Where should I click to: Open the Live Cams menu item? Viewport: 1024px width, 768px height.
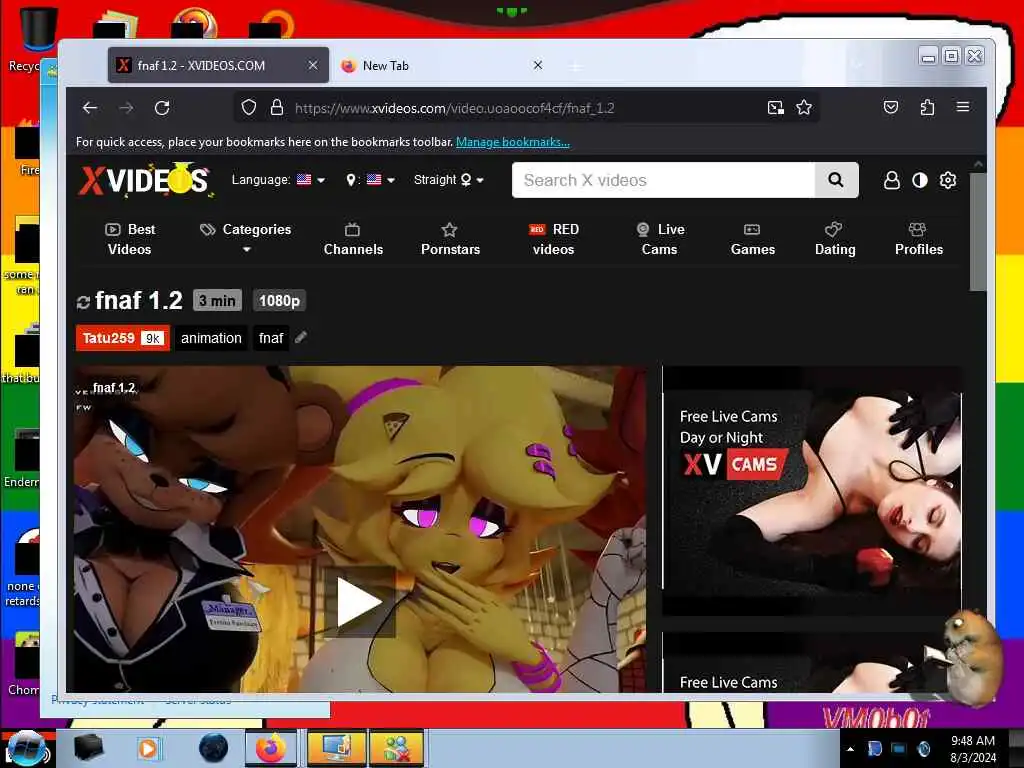tap(660, 239)
